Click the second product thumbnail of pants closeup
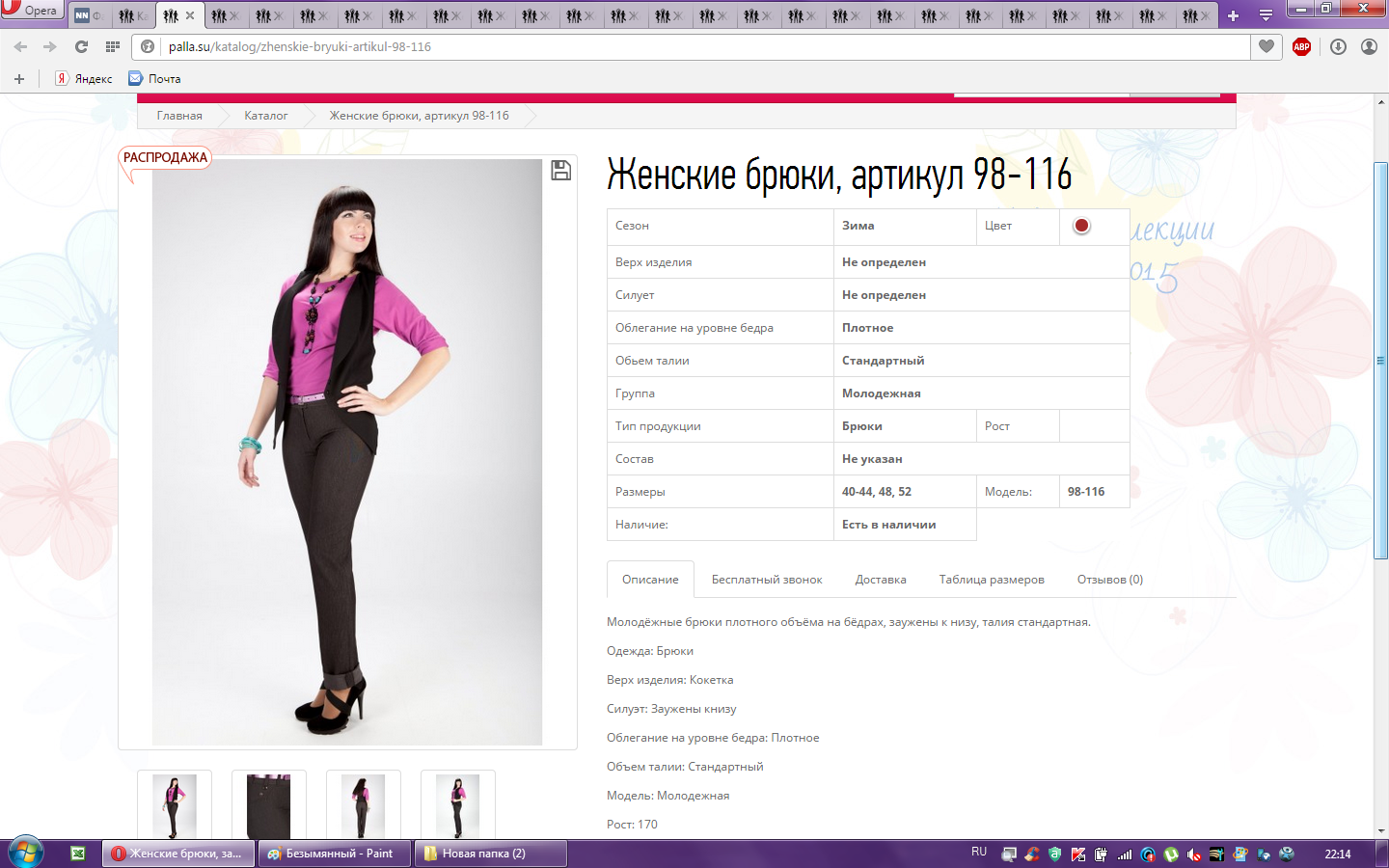The image size is (1389, 868). click(x=269, y=805)
